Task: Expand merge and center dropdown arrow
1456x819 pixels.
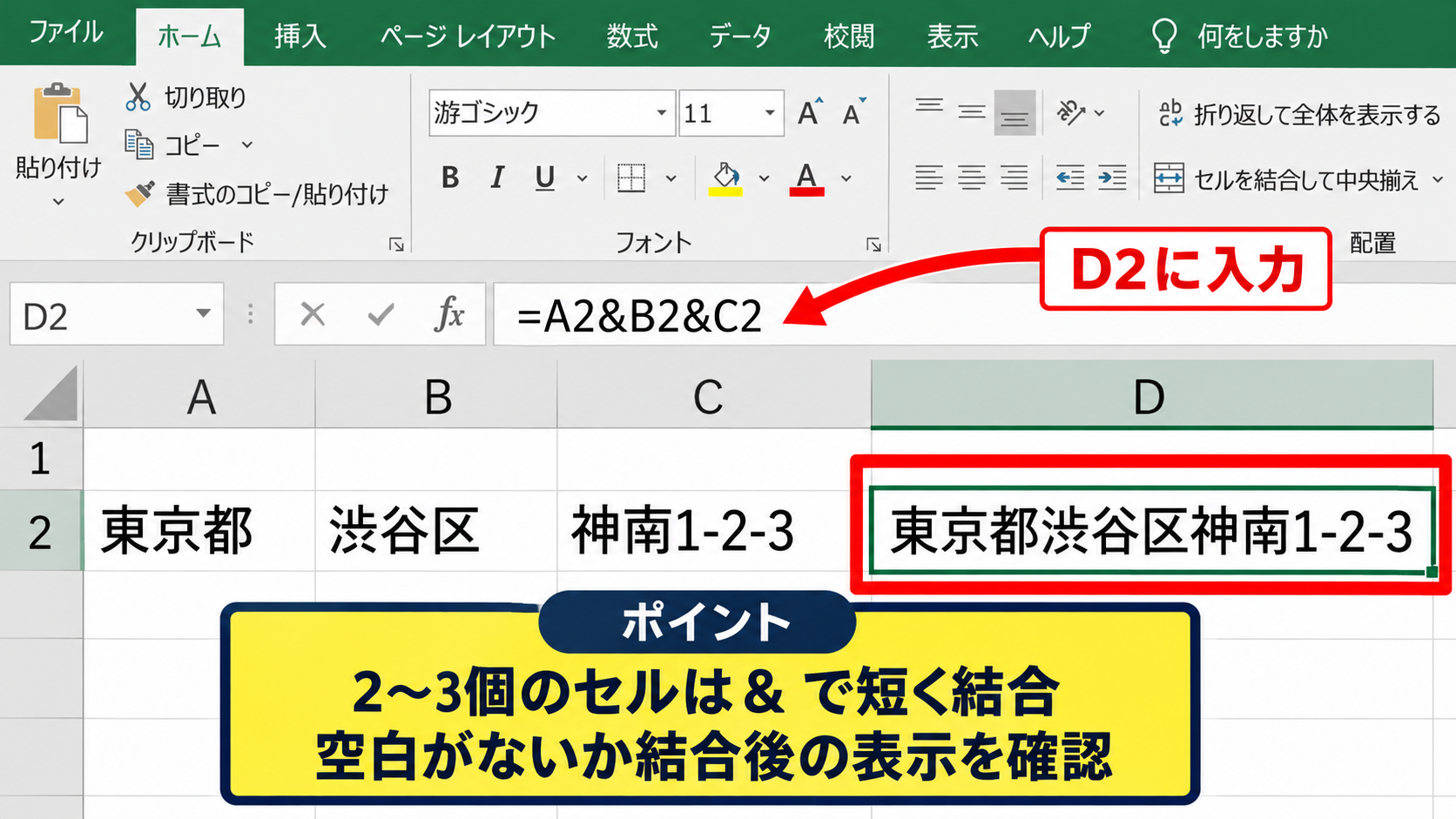Action: pyautogui.click(x=1438, y=179)
